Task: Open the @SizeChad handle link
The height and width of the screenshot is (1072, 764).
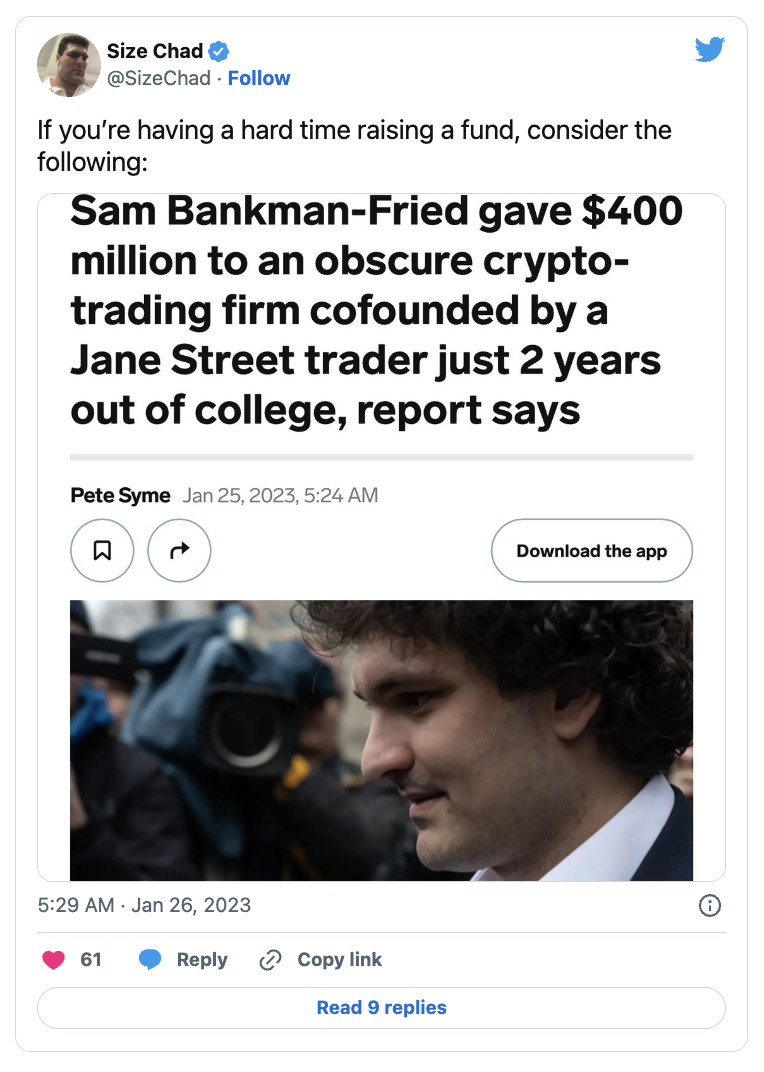Action: tap(160, 78)
